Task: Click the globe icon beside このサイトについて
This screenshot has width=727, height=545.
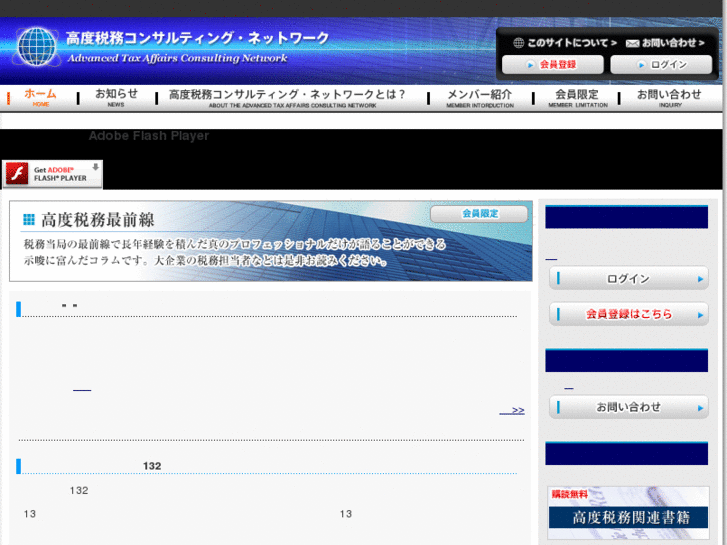Action: point(518,43)
